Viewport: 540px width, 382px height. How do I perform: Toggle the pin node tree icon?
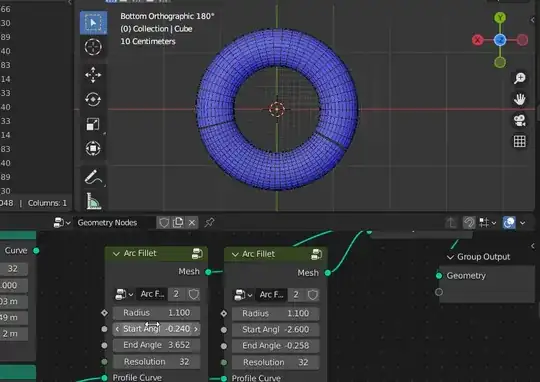tap(209, 223)
